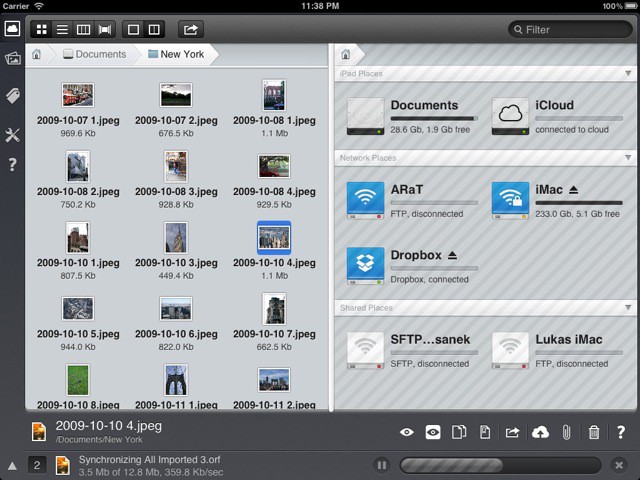Collapse the iPad Places section
The height and width of the screenshot is (480, 640).
click(x=628, y=73)
